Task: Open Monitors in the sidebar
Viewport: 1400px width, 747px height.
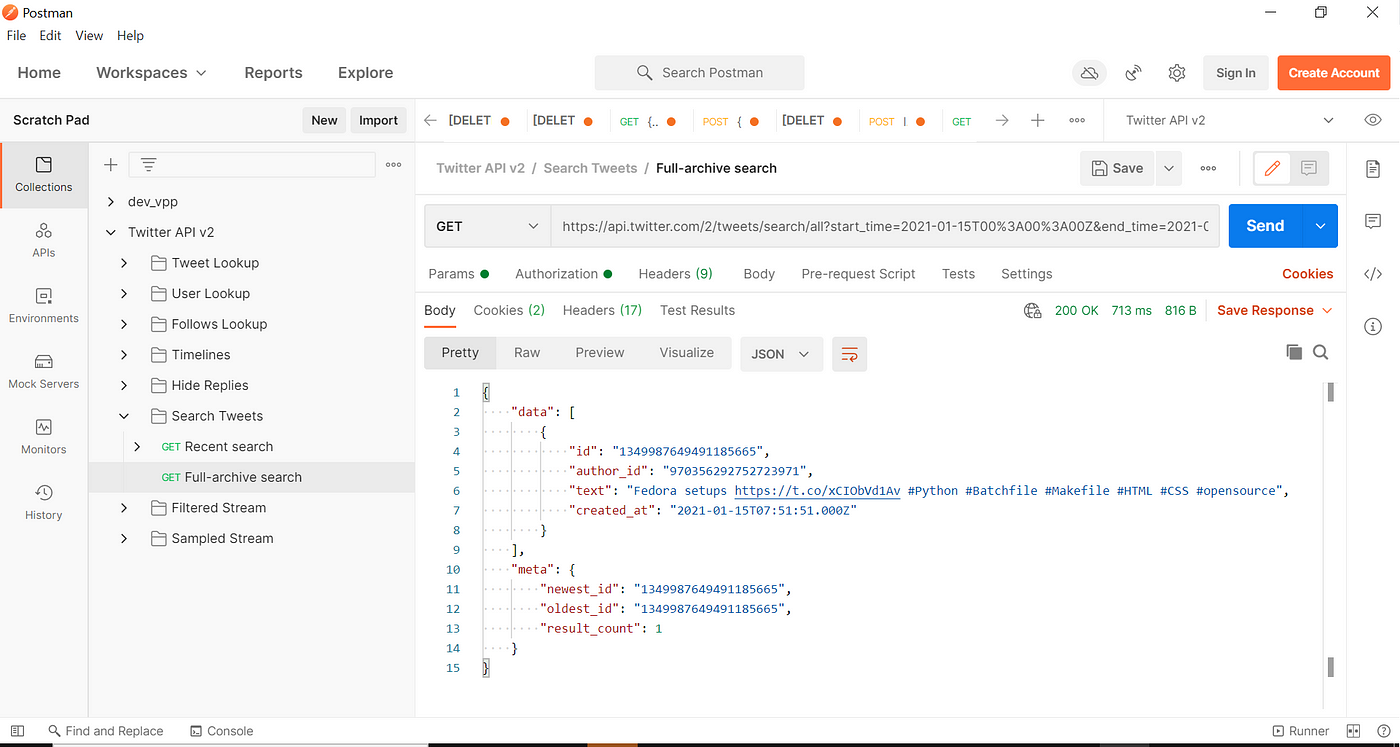Action: click(x=44, y=436)
